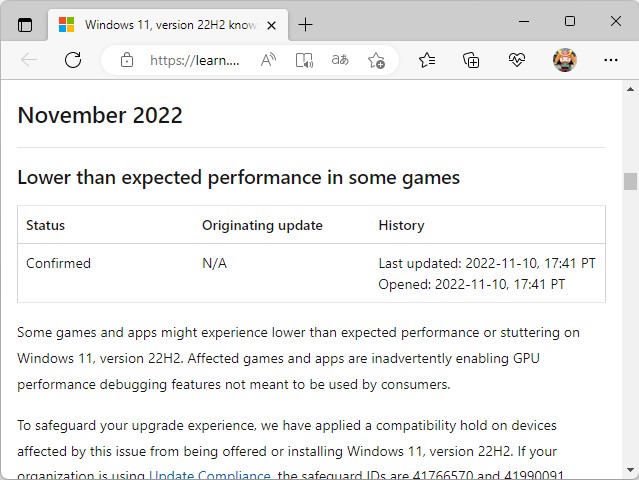Start Read aloud feature

(x=268, y=60)
